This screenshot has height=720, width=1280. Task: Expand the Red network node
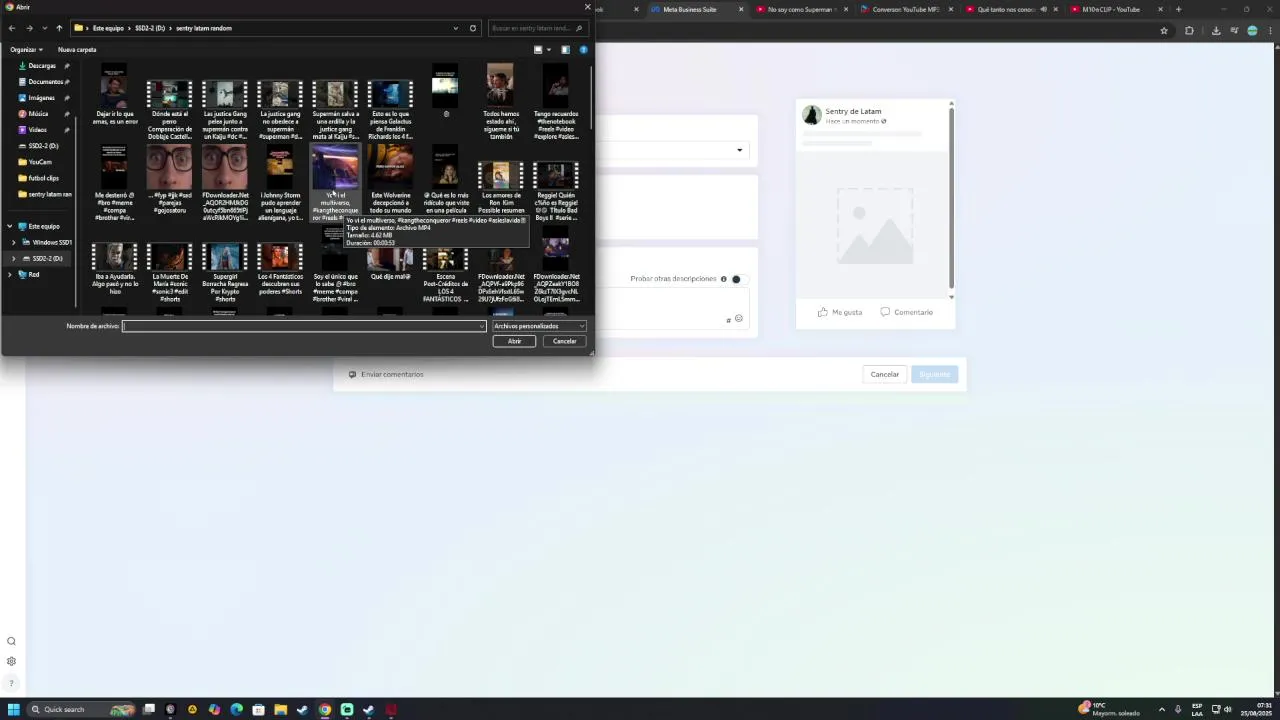coord(11,274)
